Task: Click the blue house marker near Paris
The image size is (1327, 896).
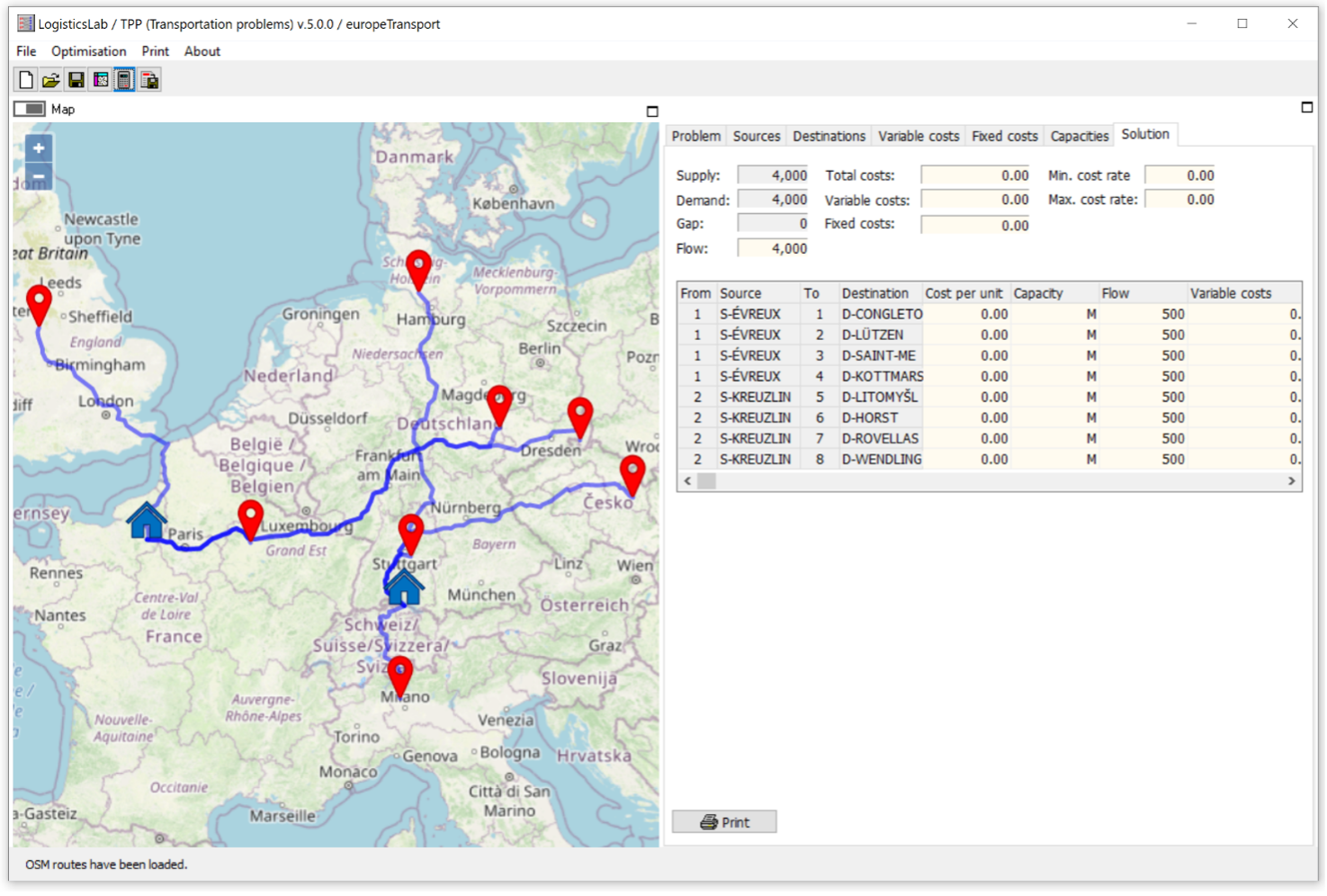Action: coord(147,521)
